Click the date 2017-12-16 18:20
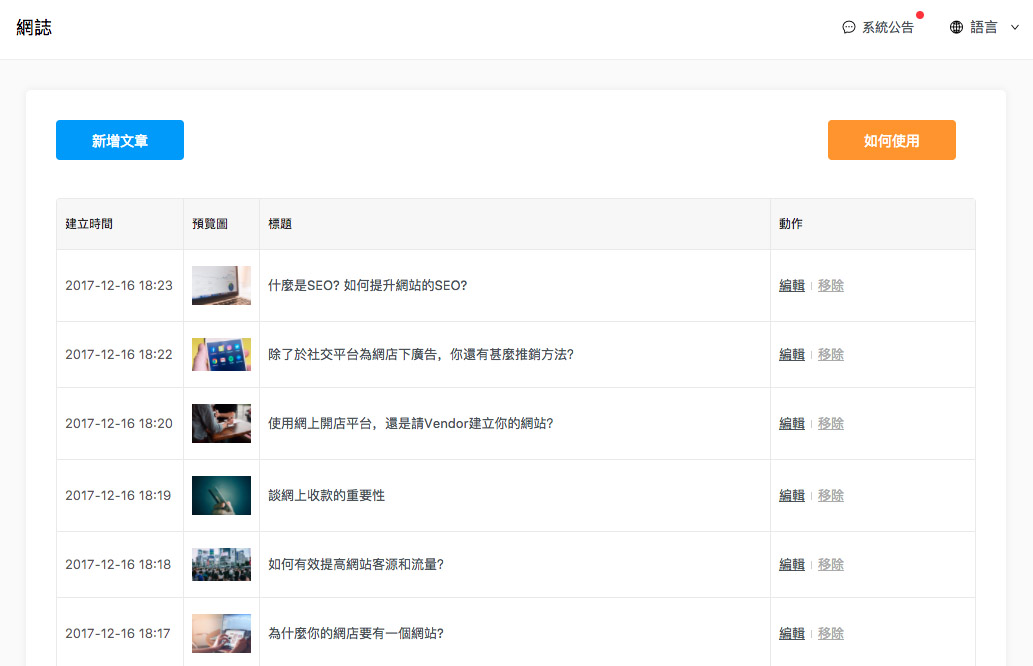The width and height of the screenshot is (1033, 666). (119, 424)
